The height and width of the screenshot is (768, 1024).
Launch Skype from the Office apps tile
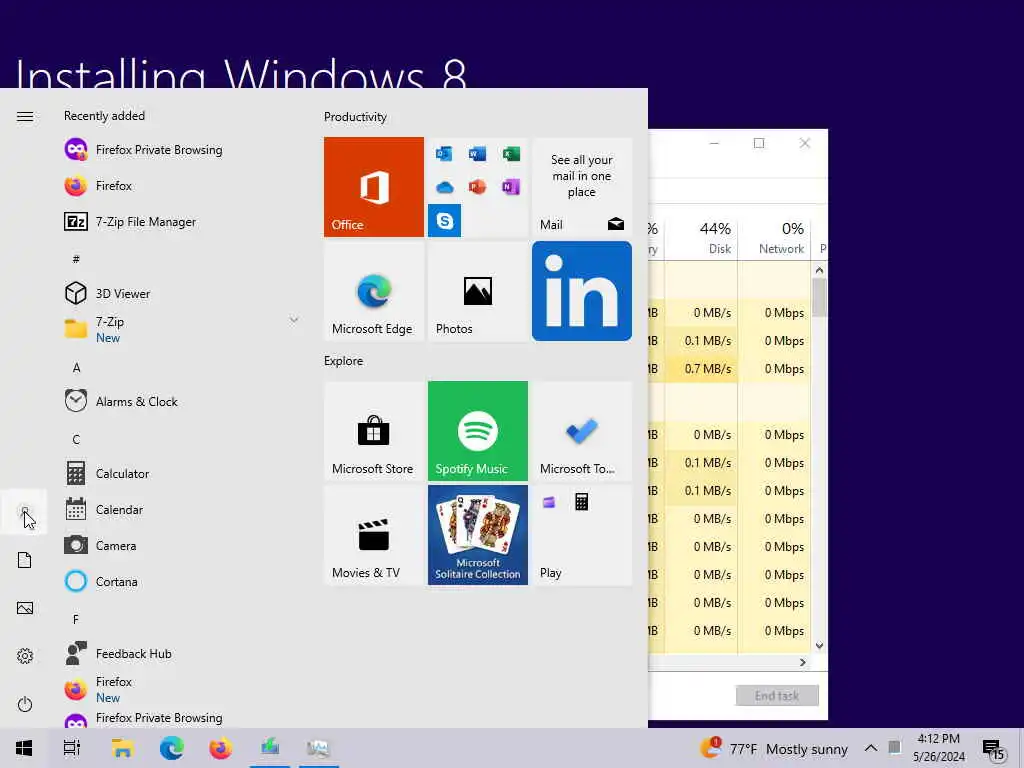point(445,221)
